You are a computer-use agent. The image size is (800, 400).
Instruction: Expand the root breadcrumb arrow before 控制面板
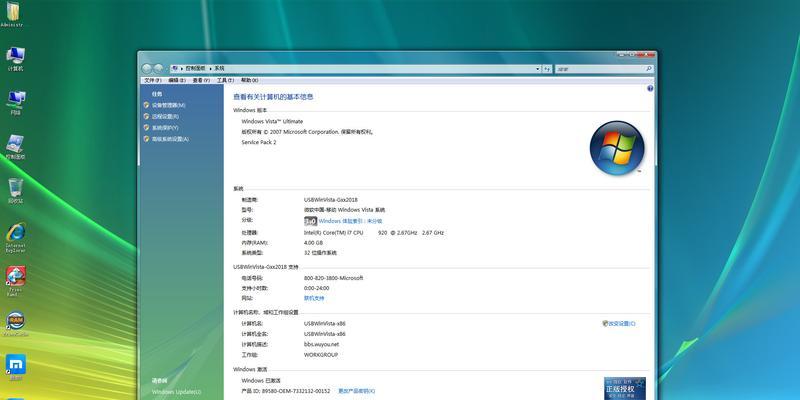pyautogui.click(x=181, y=68)
